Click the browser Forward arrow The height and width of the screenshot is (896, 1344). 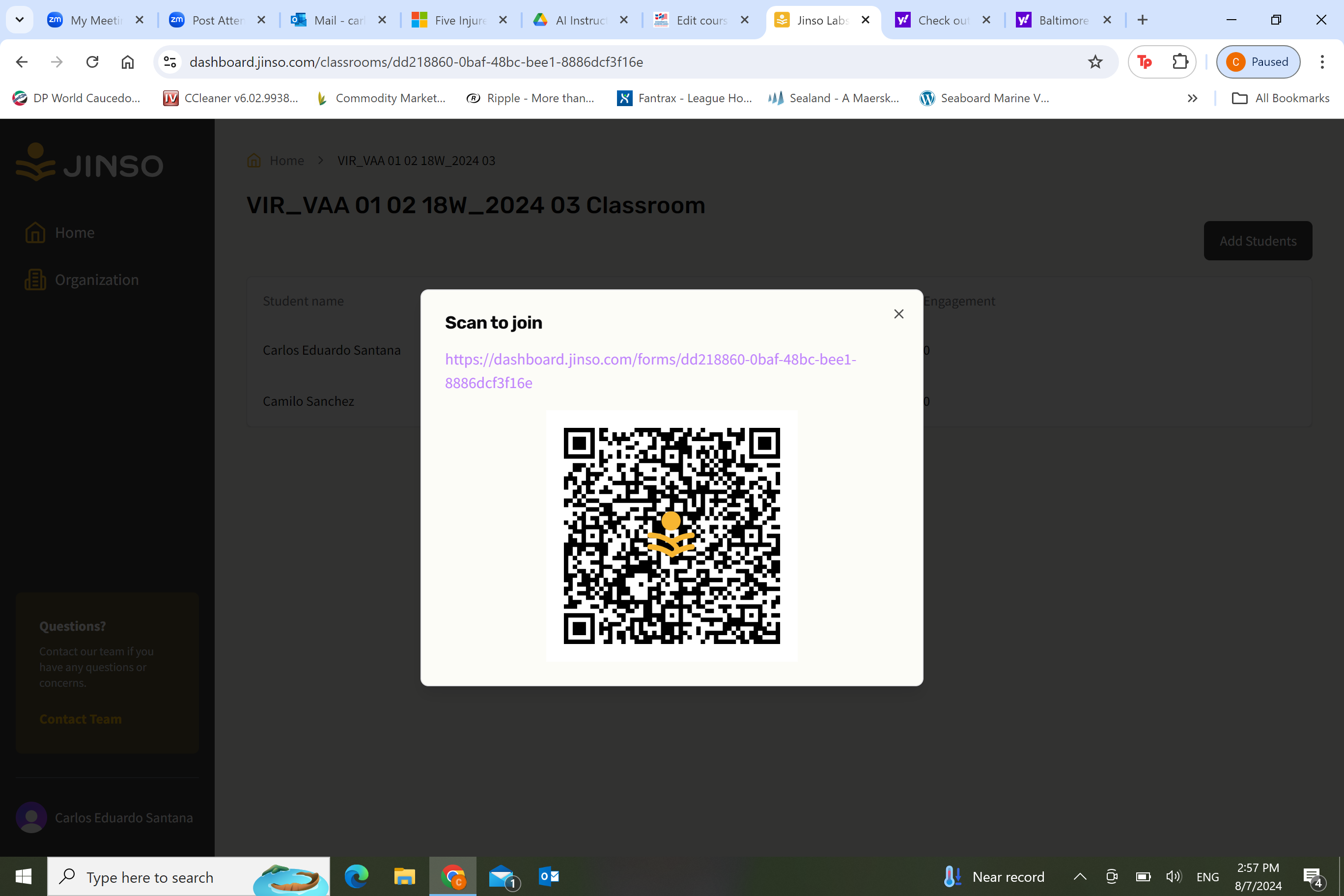point(56,62)
